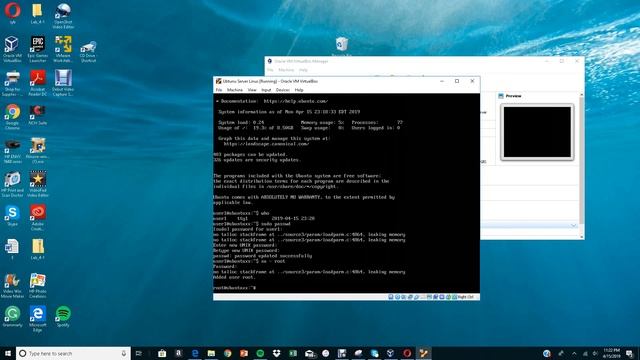Open Excel from the taskbar
Viewport: 640px width, 360px height.
coord(293,353)
